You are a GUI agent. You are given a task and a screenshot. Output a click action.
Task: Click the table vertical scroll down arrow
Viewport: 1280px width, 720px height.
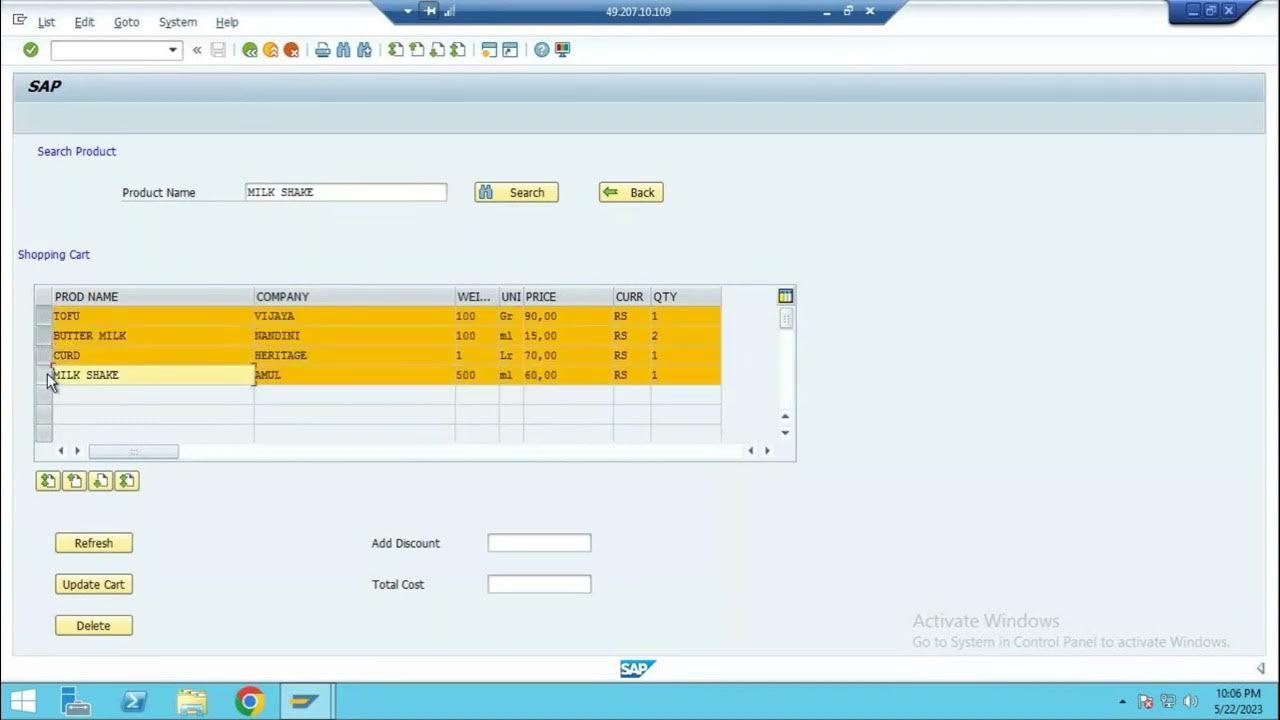point(785,433)
